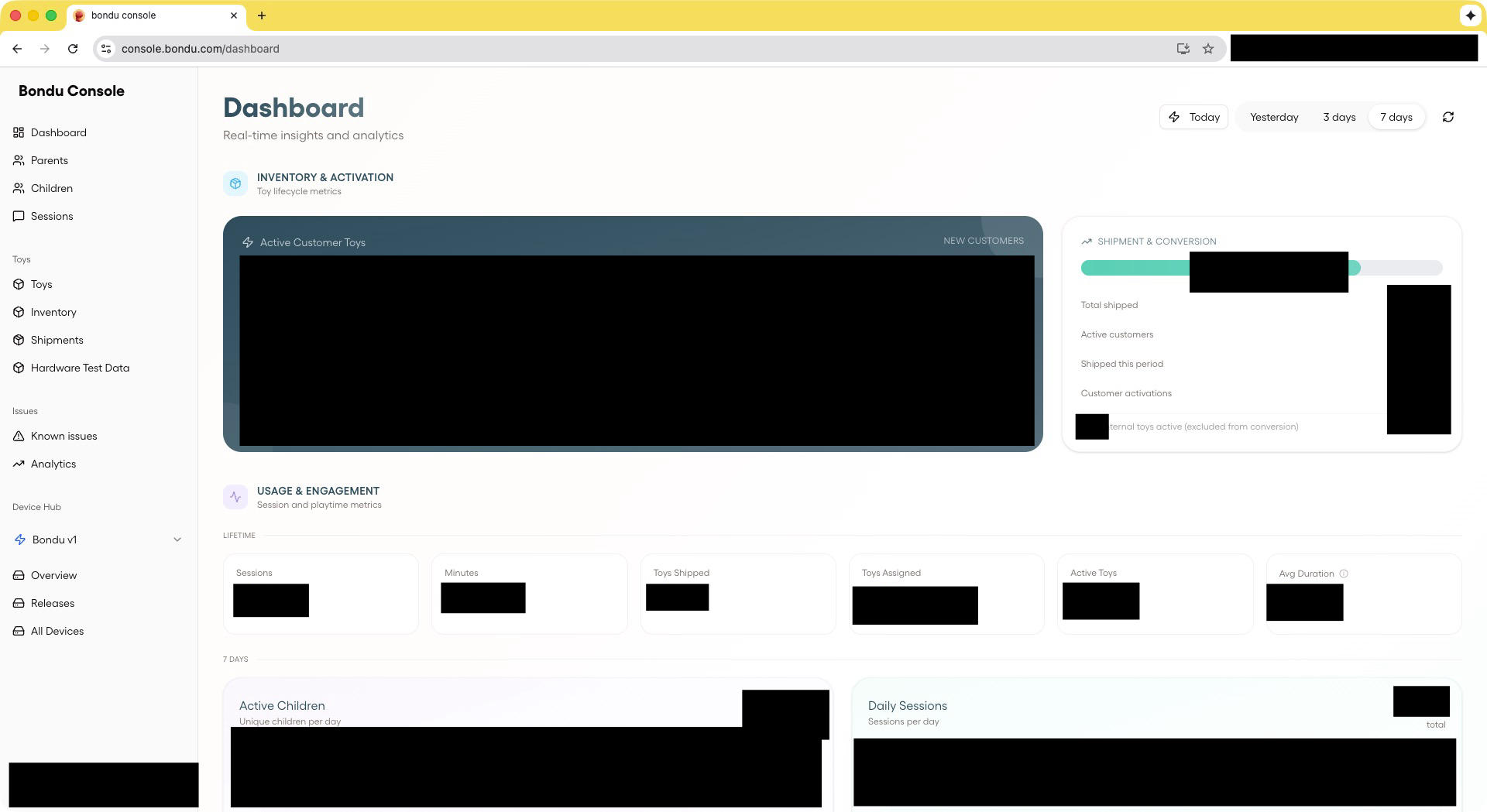The image size is (1487, 812).
Task: Switch back to the Today view
Action: 1193,117
